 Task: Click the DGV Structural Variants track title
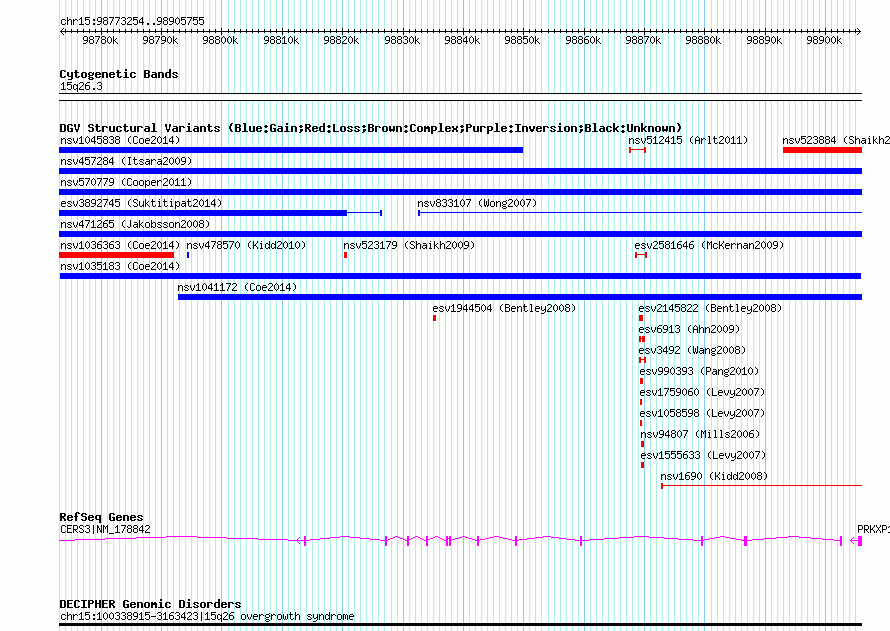(370, 128)
